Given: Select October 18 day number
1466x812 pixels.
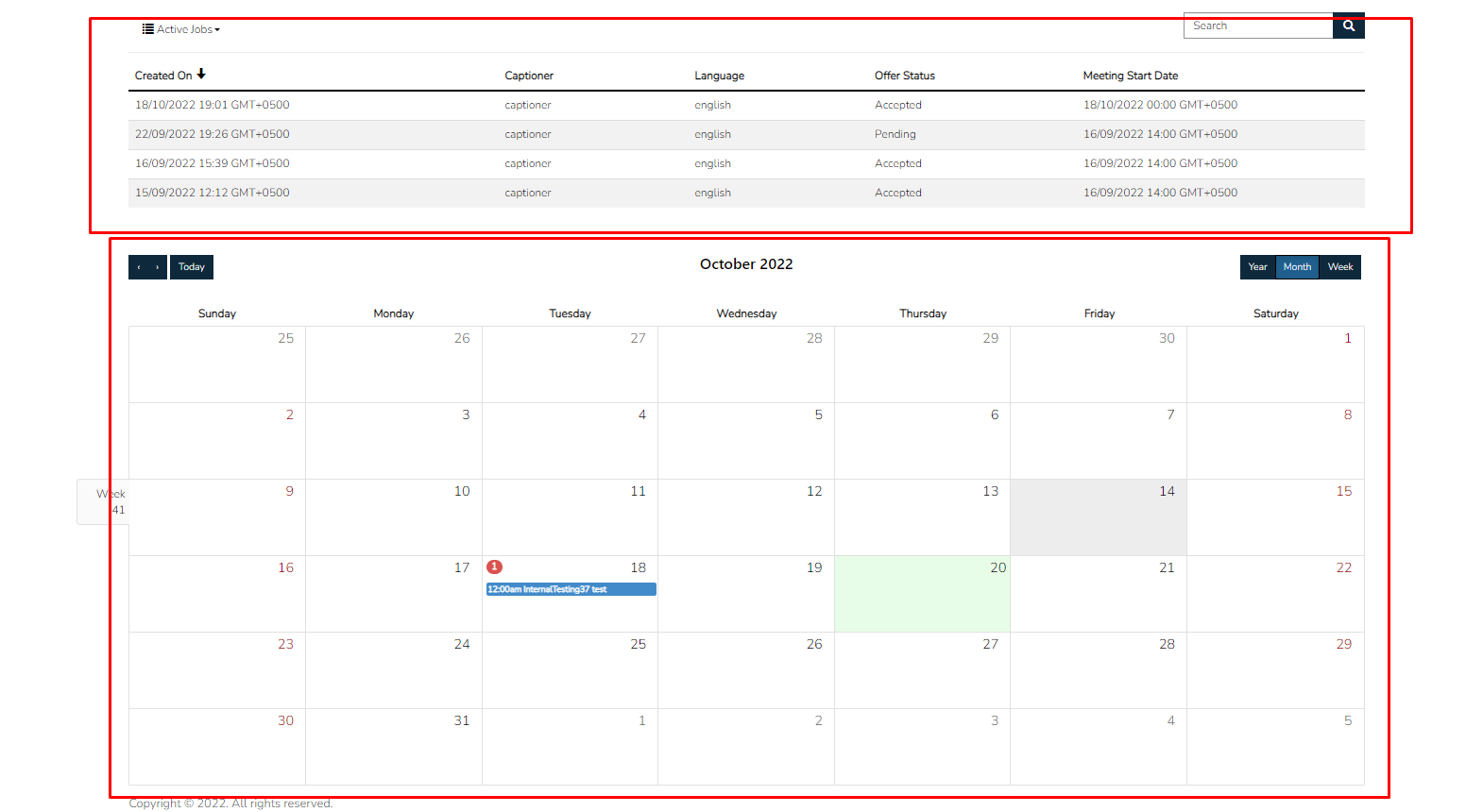Looking at the screenshot, I should [639, 567].
